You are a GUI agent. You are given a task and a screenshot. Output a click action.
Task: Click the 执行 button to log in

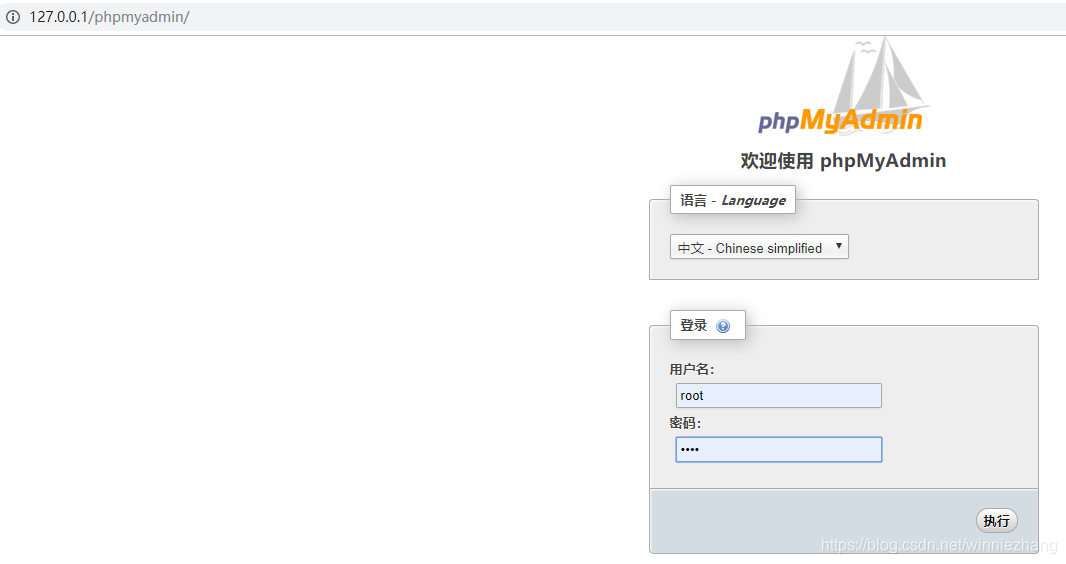coord(996,521)
